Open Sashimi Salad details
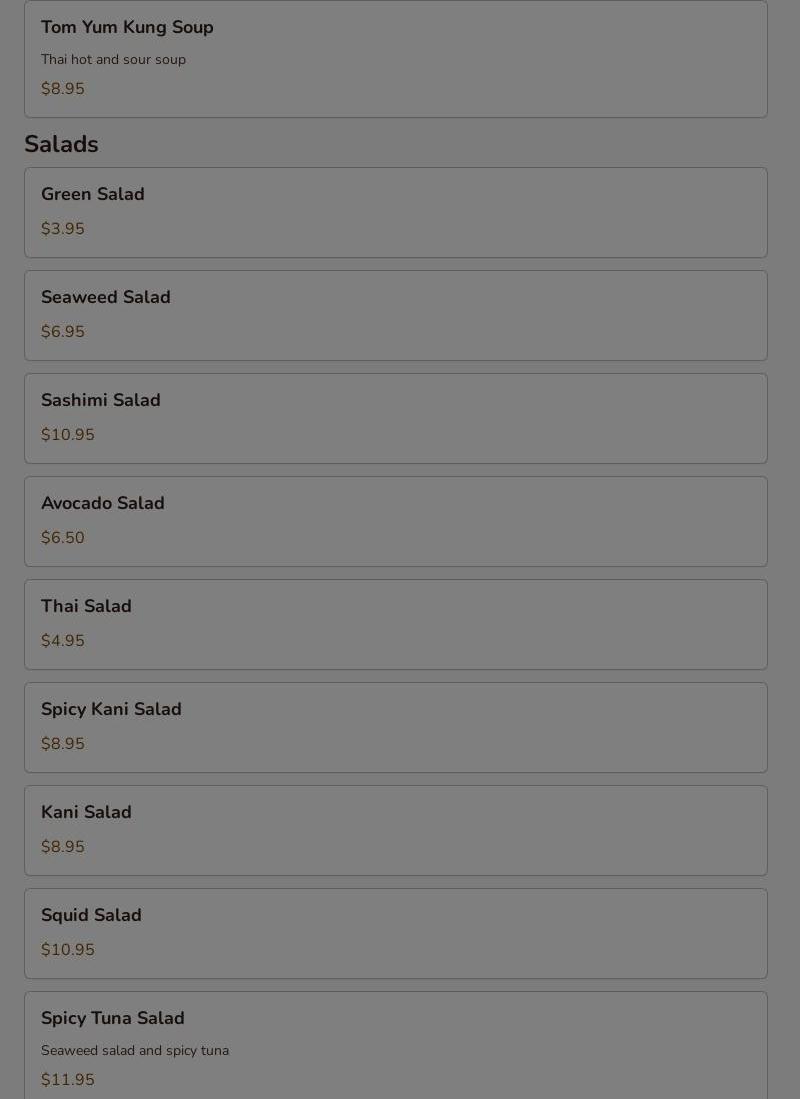Image resolution: width=800 pixels, height=1099 pixels. click(x=395, y=418)
